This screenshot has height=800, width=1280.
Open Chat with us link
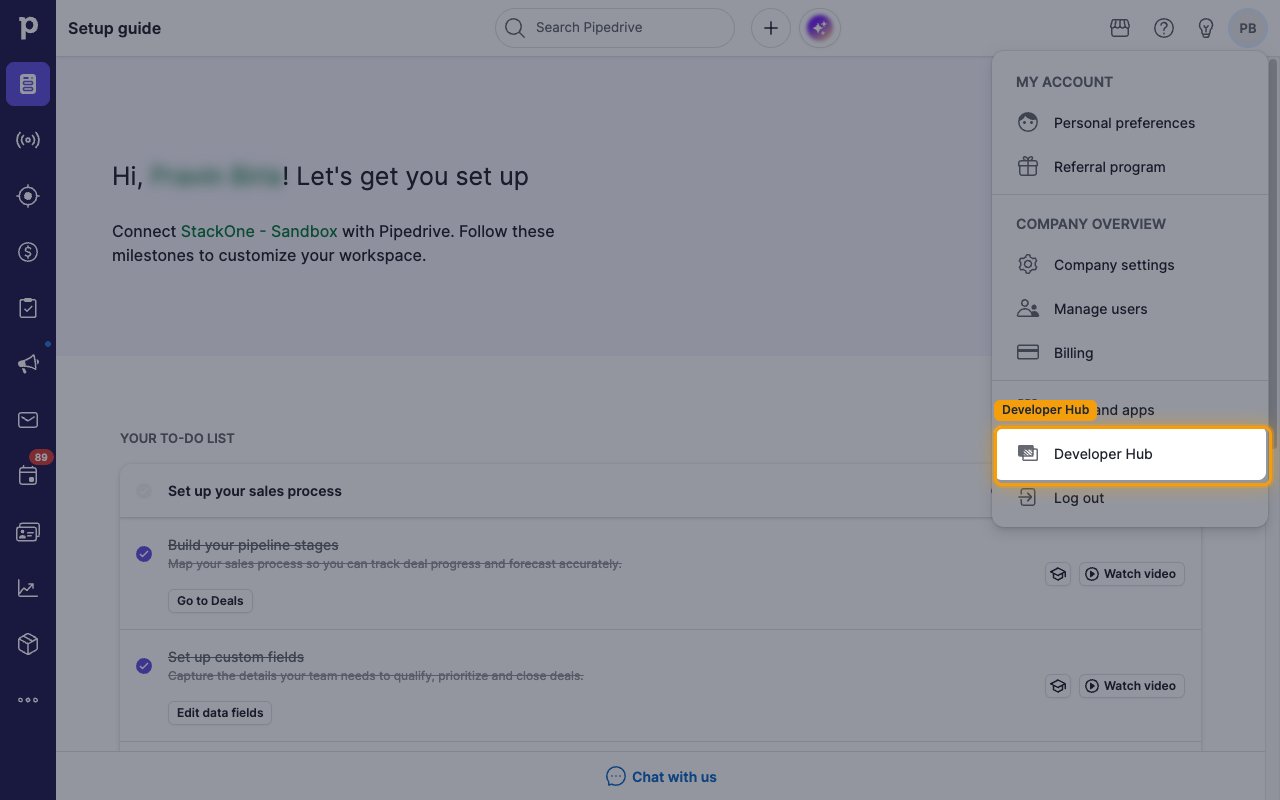point(662,777)
